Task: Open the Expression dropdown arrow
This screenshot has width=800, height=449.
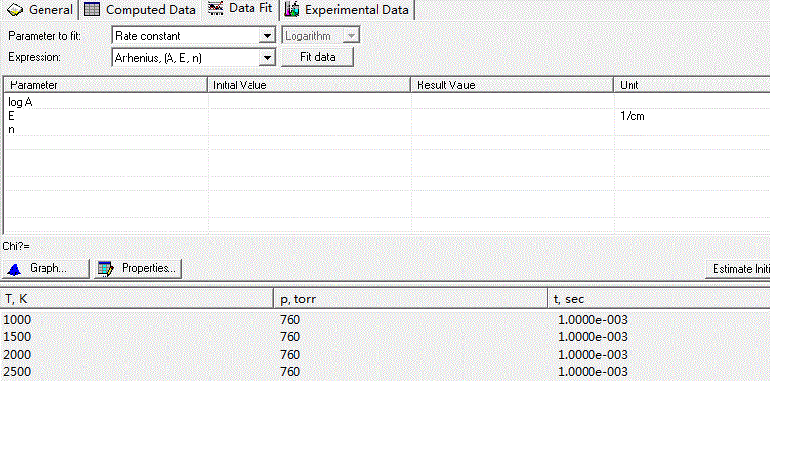Action: point(267,58)
